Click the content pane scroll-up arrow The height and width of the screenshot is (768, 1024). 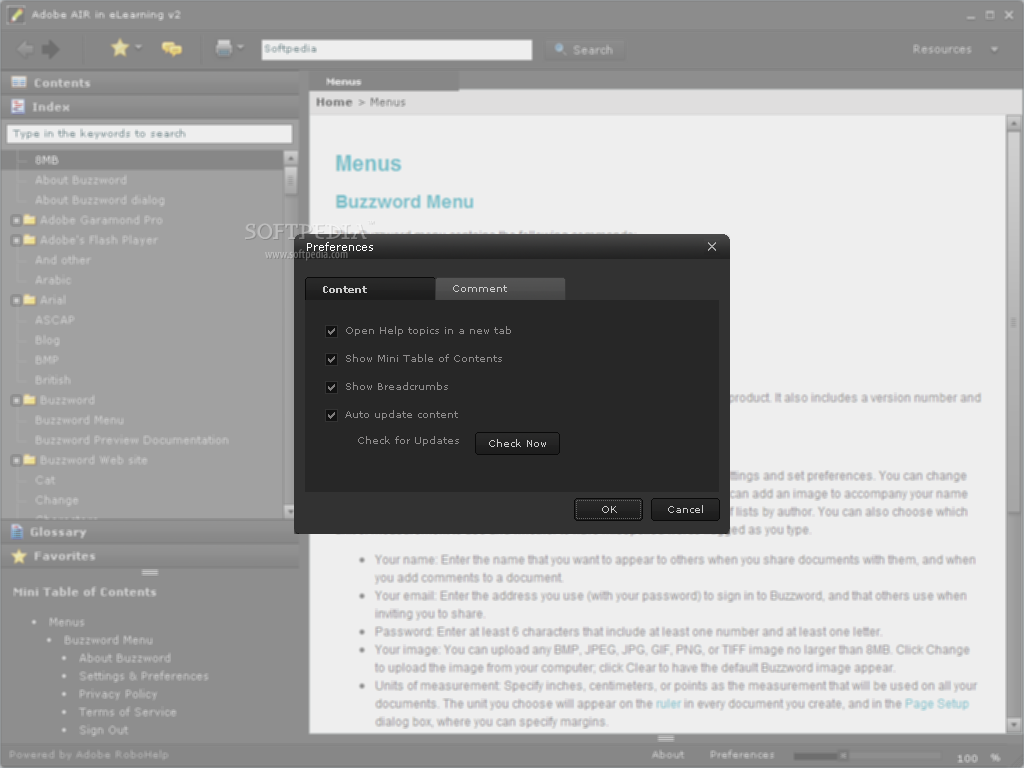tap(1014, 123)
